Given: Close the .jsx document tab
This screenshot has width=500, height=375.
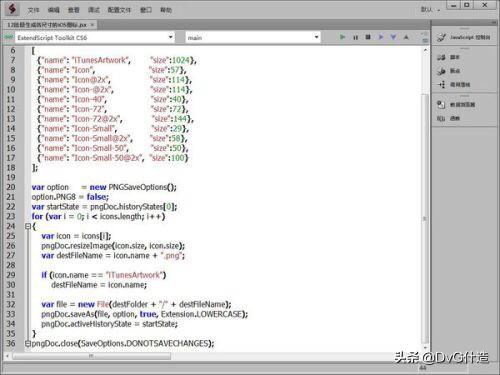Looking at the screenshot, I should click(92, 25).
